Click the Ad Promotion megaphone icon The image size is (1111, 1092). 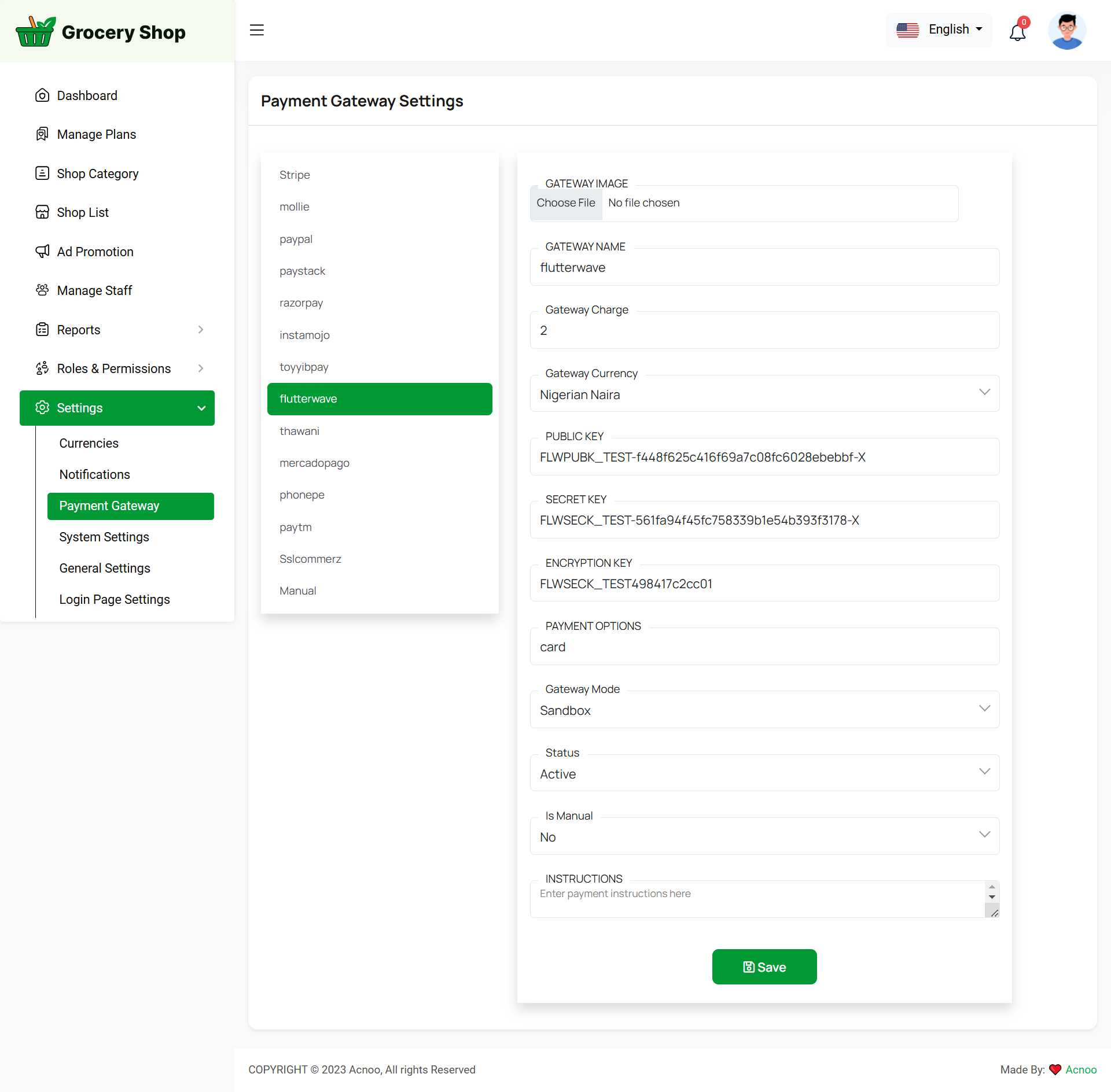pos(42,252)
